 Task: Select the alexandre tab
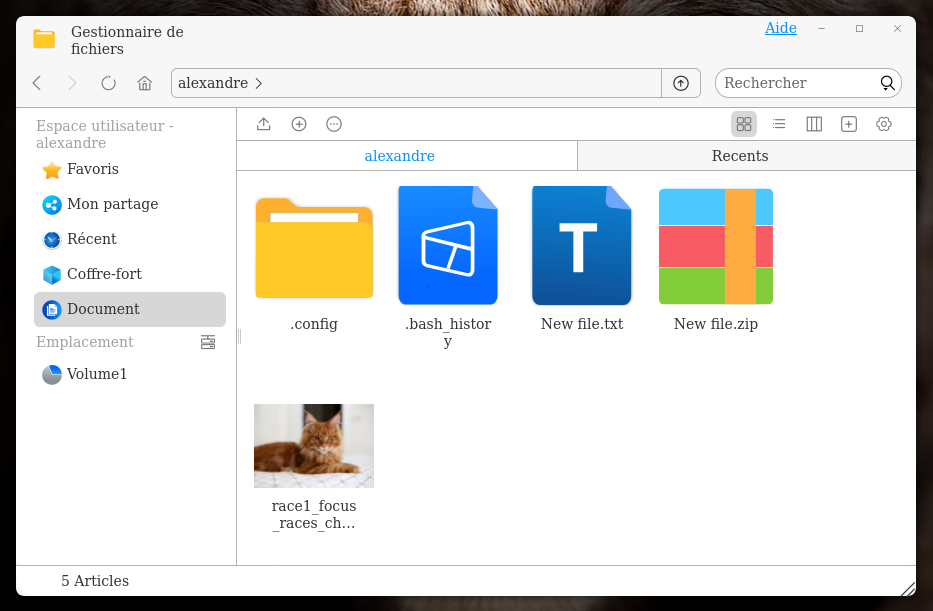pyautogui.click(x=400, y=156)
